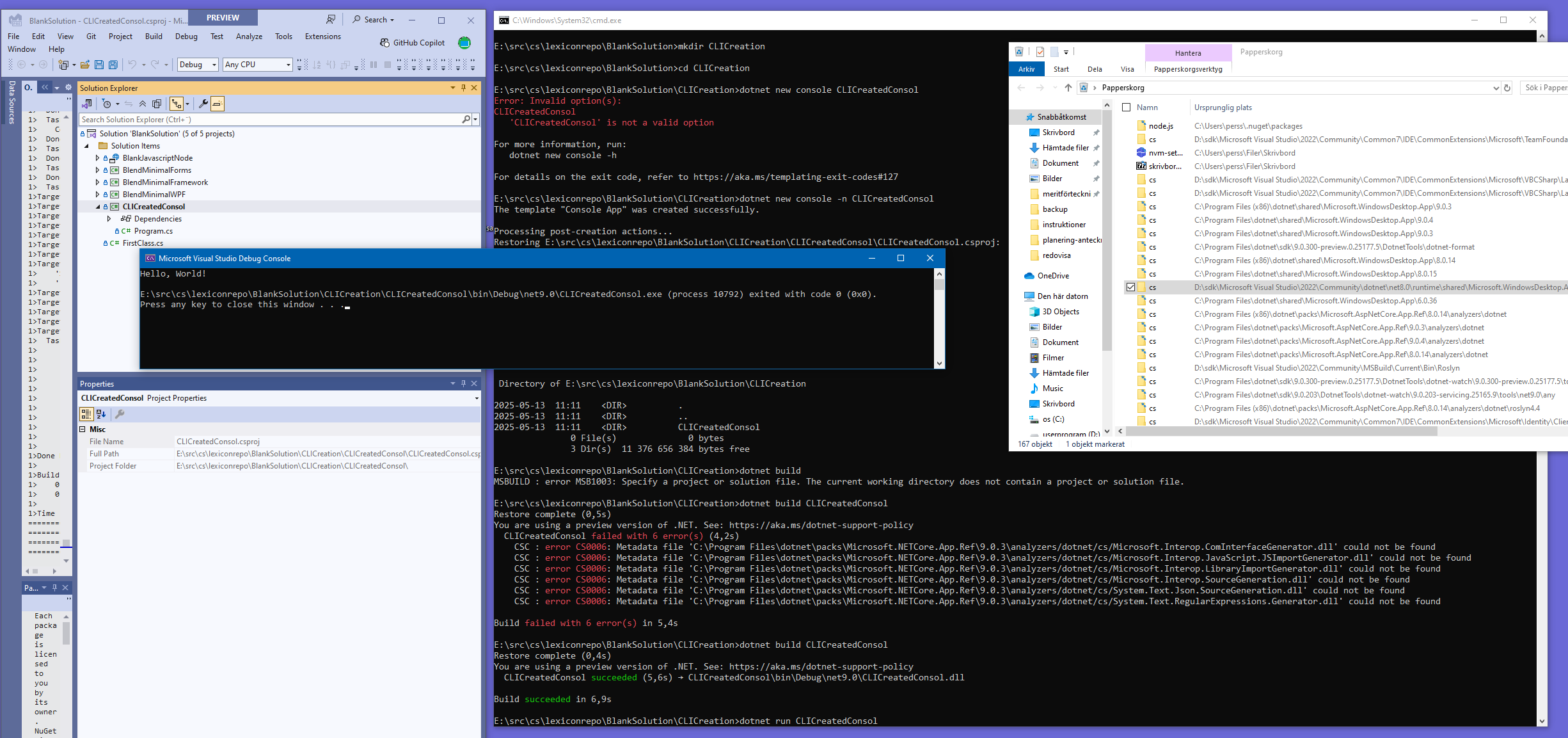Toggle the Preview Selected Items icon

tap(218, 104)
